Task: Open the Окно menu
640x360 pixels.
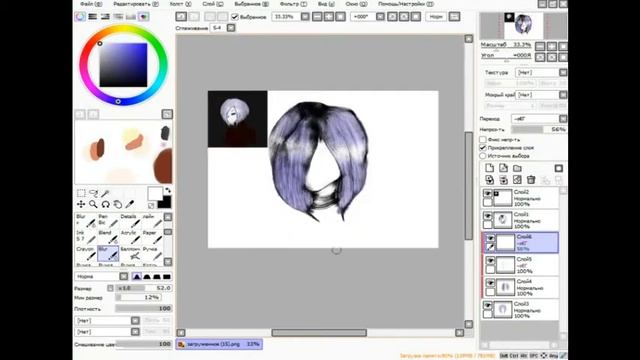Action: click(x=356, y=4)
